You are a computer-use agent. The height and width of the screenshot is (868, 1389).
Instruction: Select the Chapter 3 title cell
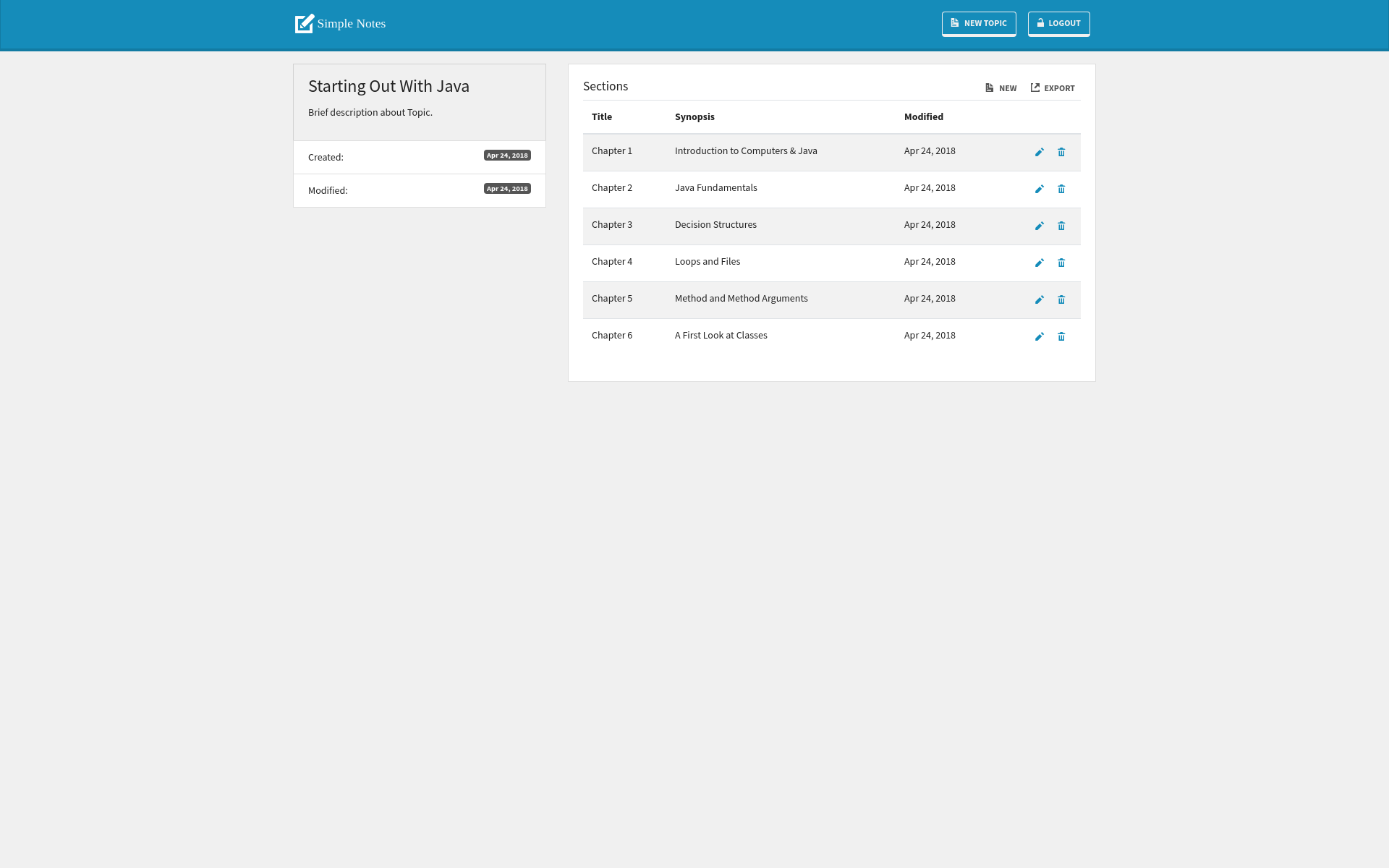click(x=611, y=225)
